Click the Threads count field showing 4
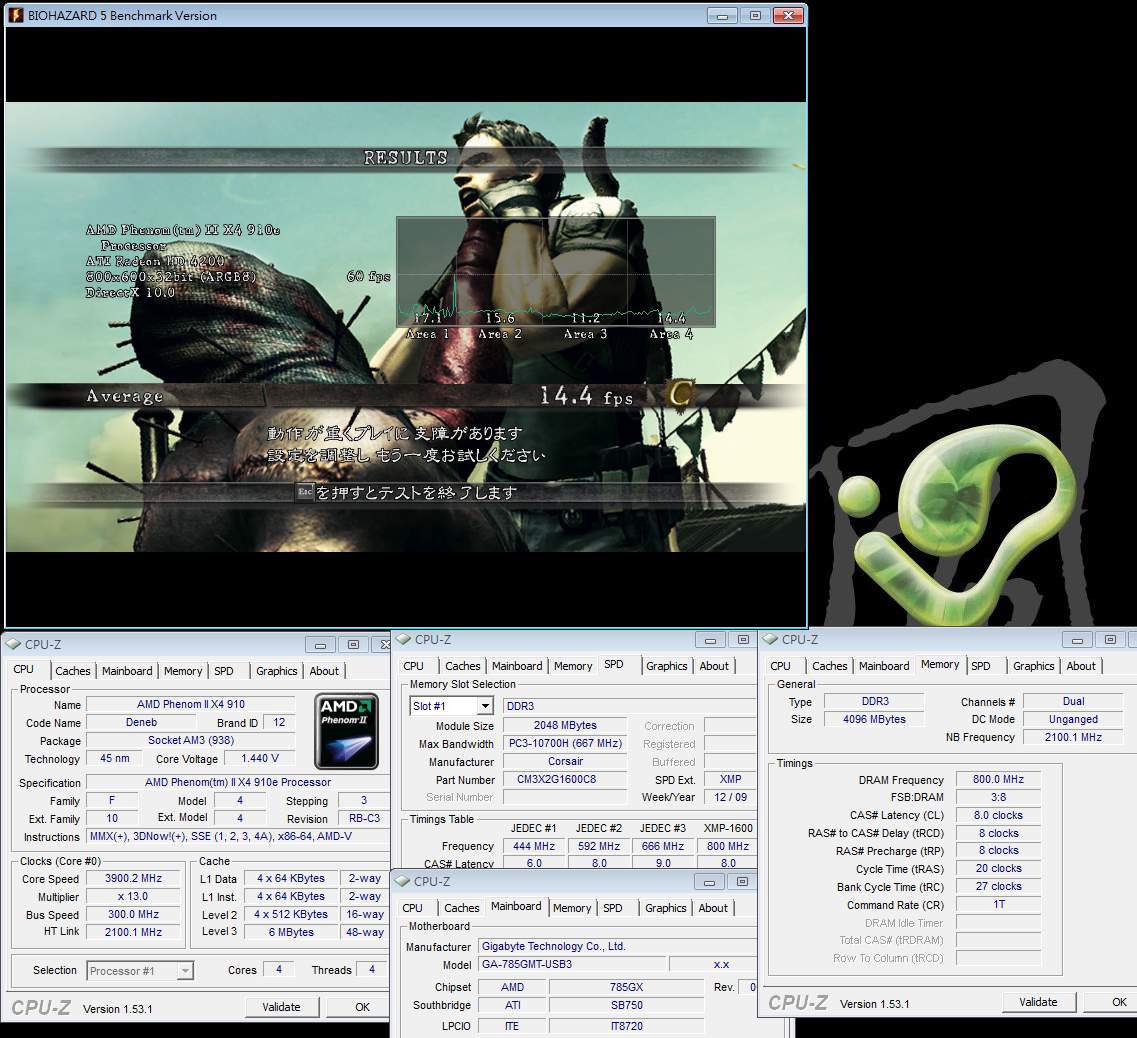 click(372, 970)
